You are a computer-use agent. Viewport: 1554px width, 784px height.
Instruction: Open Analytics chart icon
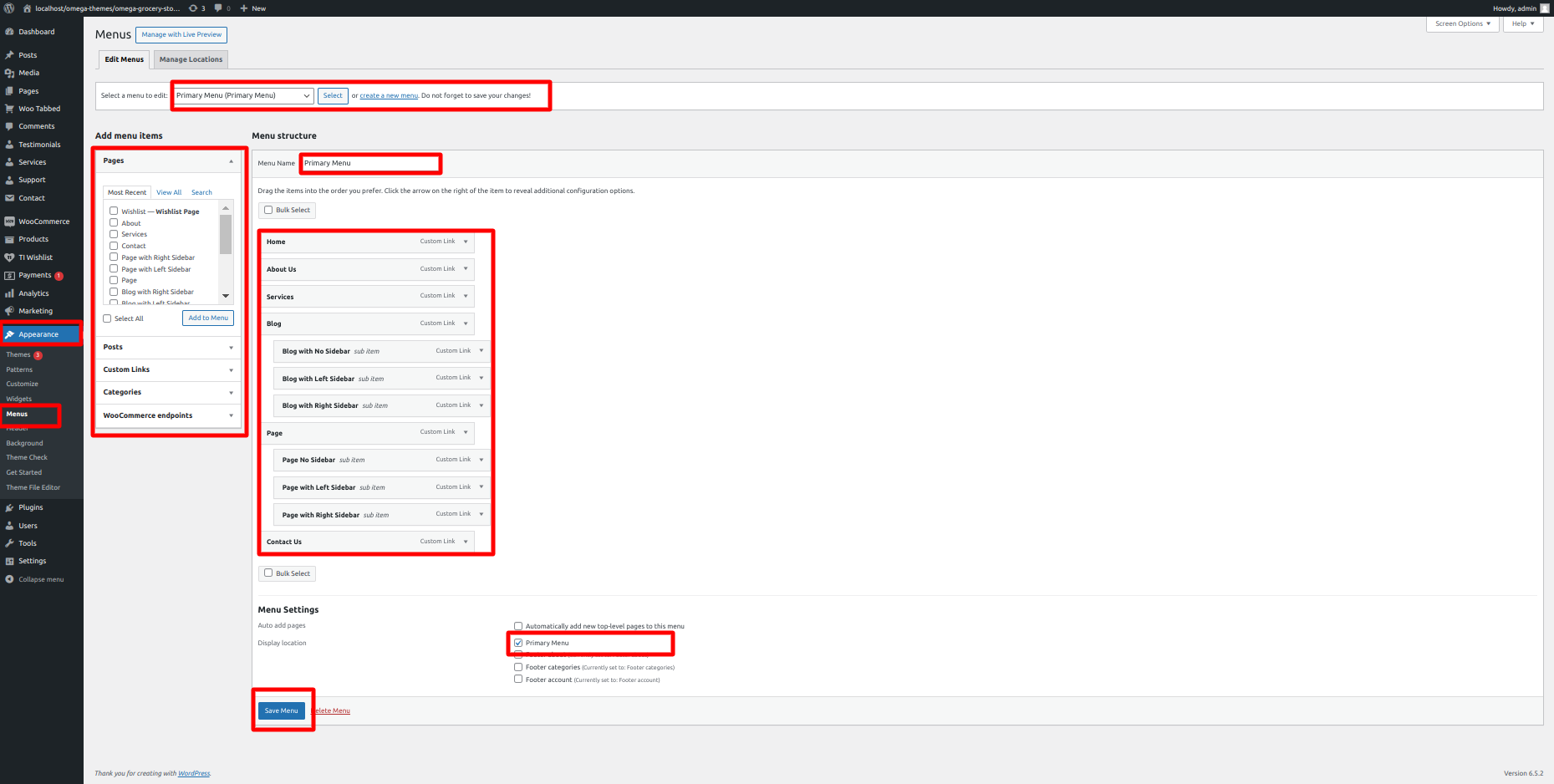click(9, 293)
